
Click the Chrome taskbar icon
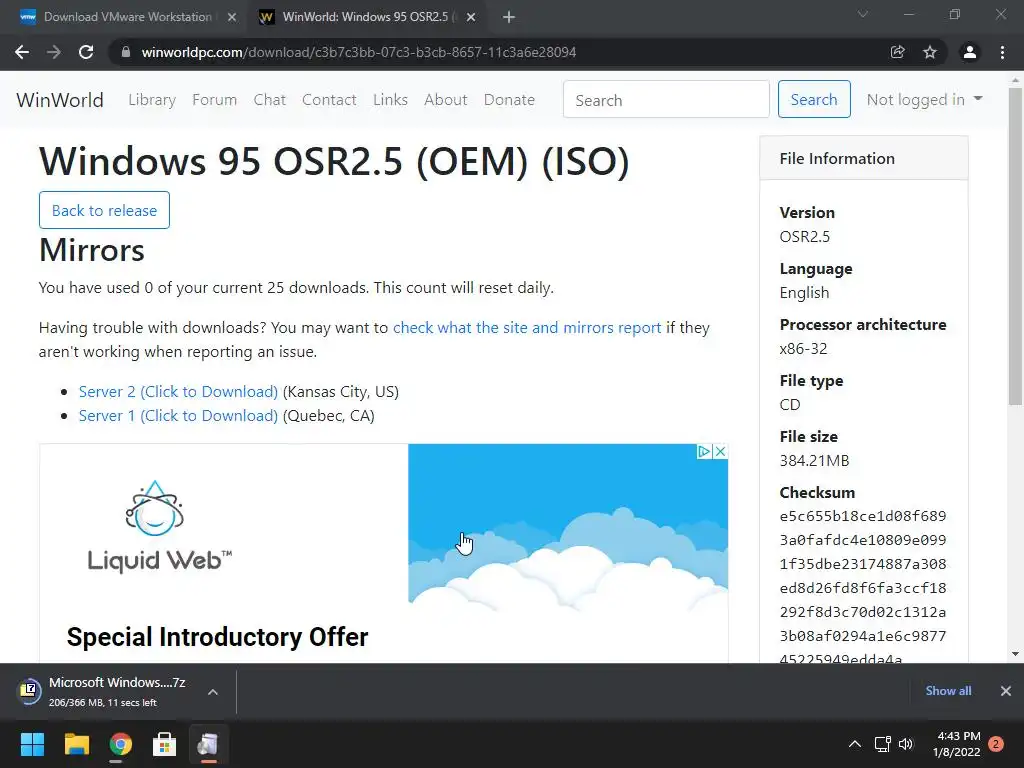tap(121, 744)
